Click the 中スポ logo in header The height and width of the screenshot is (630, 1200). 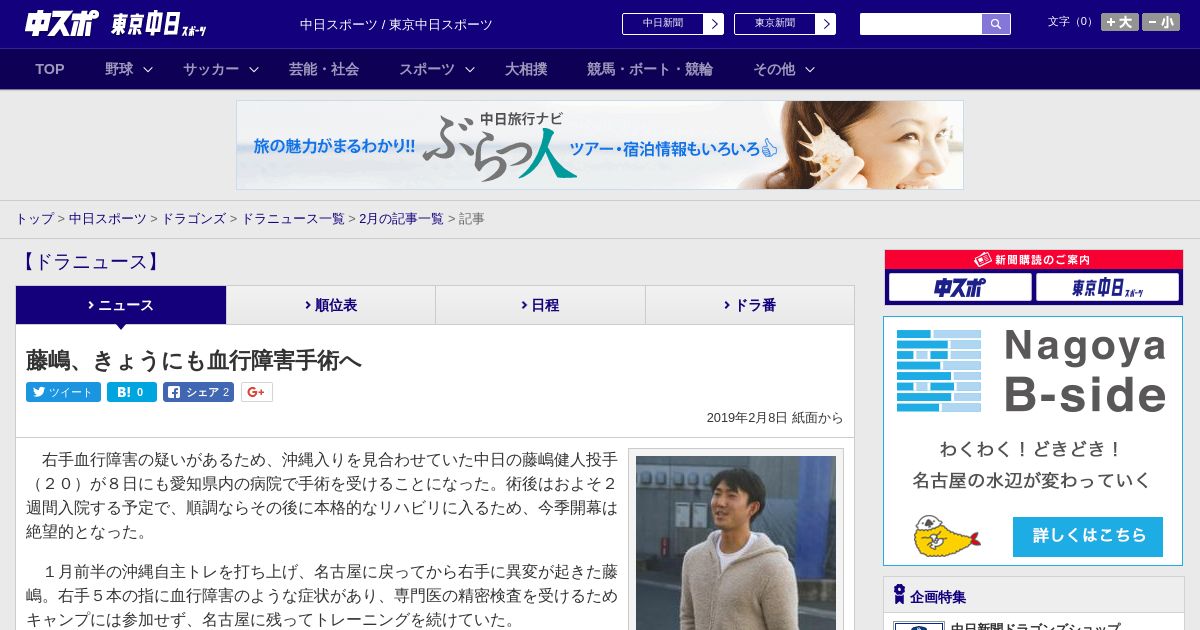(x=62, y=23)
